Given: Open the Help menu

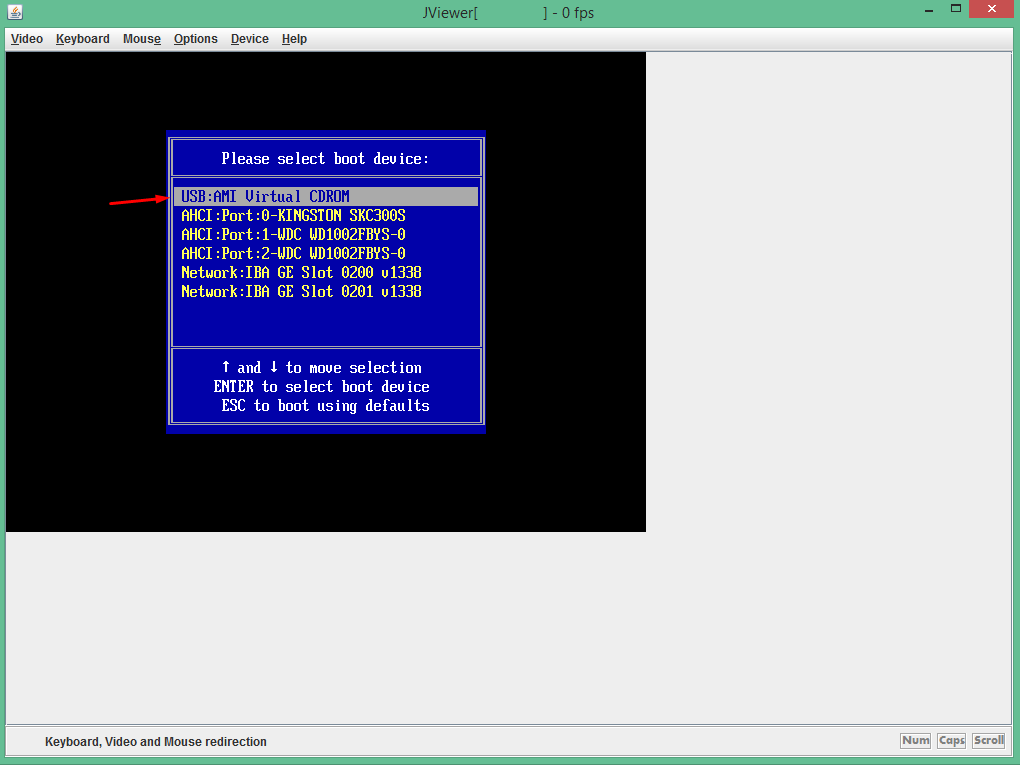Looking at the screenshot, I should point(294,39).
